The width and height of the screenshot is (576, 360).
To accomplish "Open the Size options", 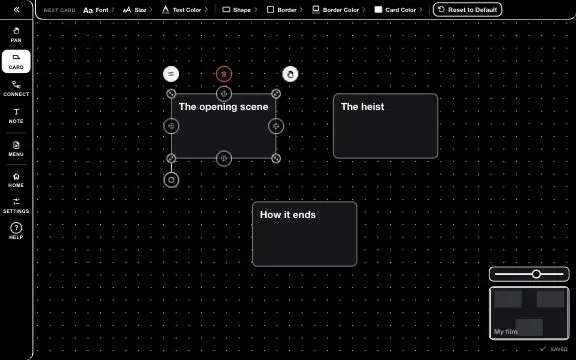I will [137, 10].
